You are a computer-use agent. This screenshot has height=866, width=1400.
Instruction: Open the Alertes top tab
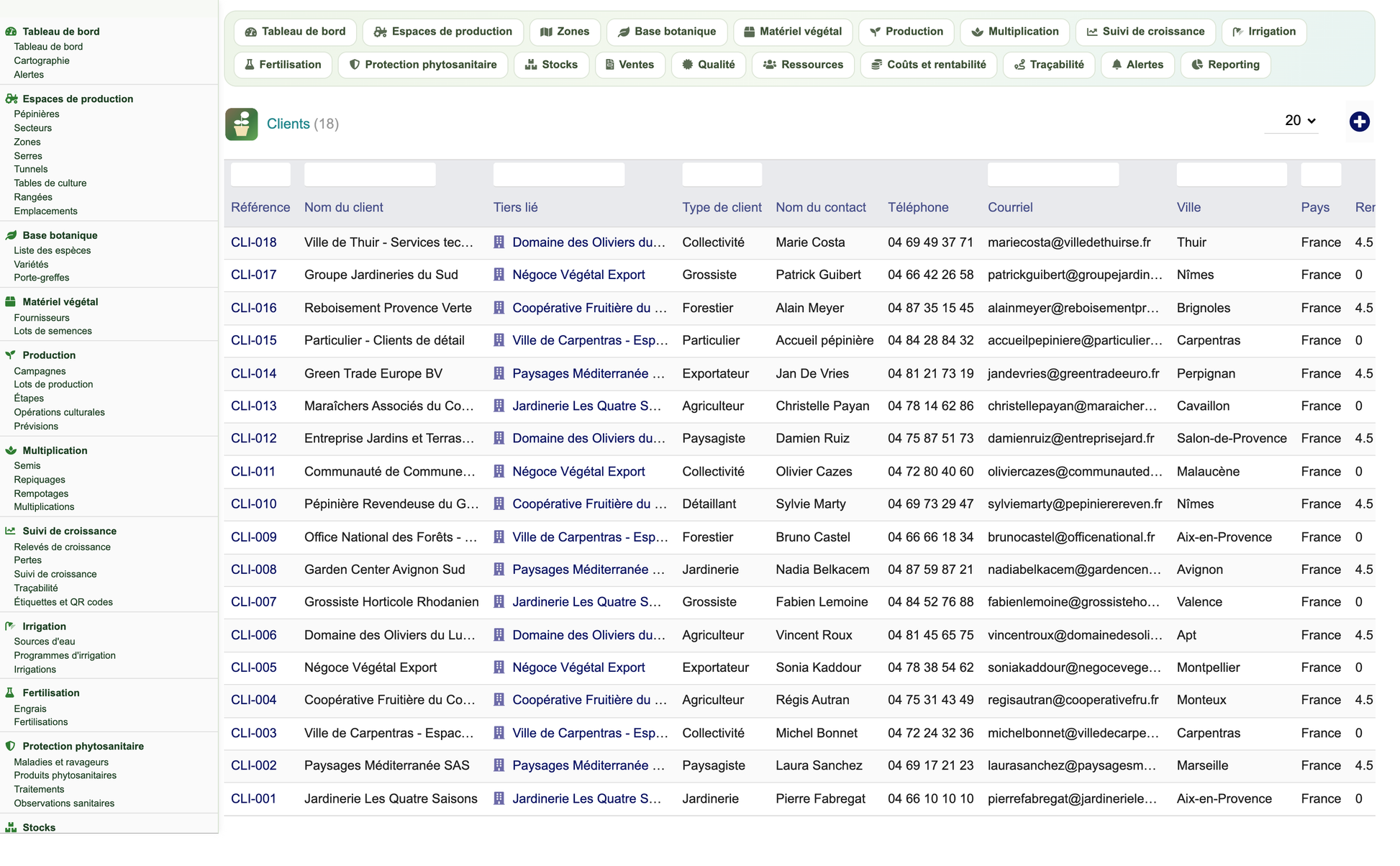tap(1137, 65)
